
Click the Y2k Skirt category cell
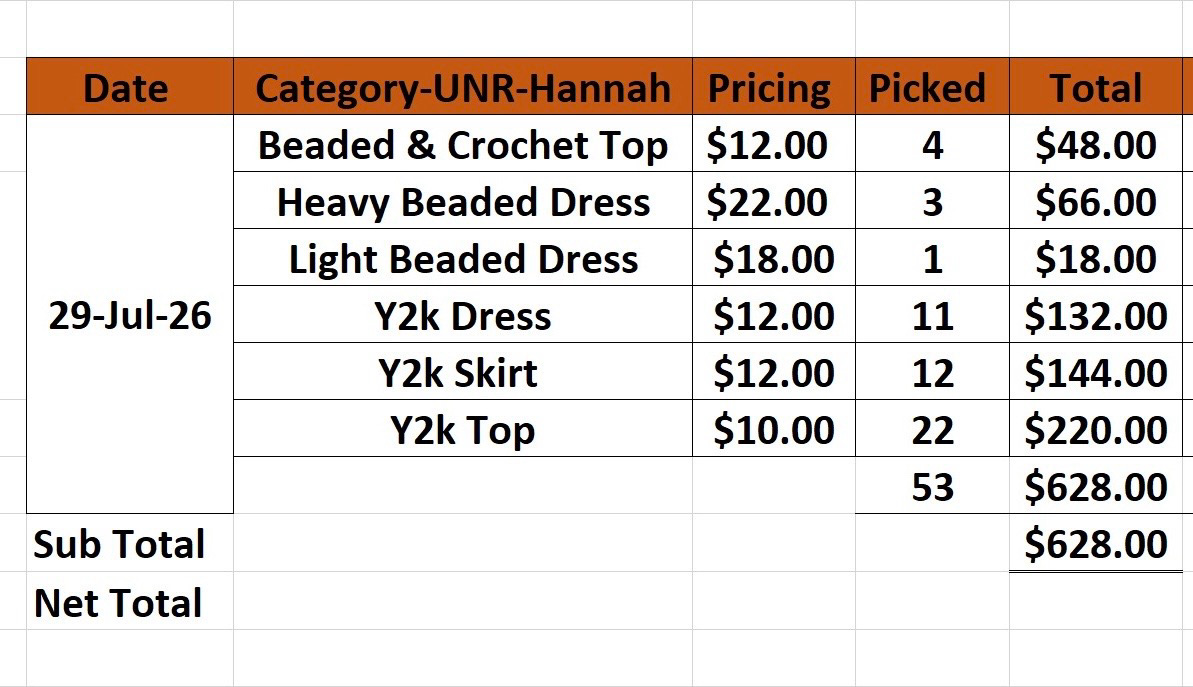click(463, 372)
